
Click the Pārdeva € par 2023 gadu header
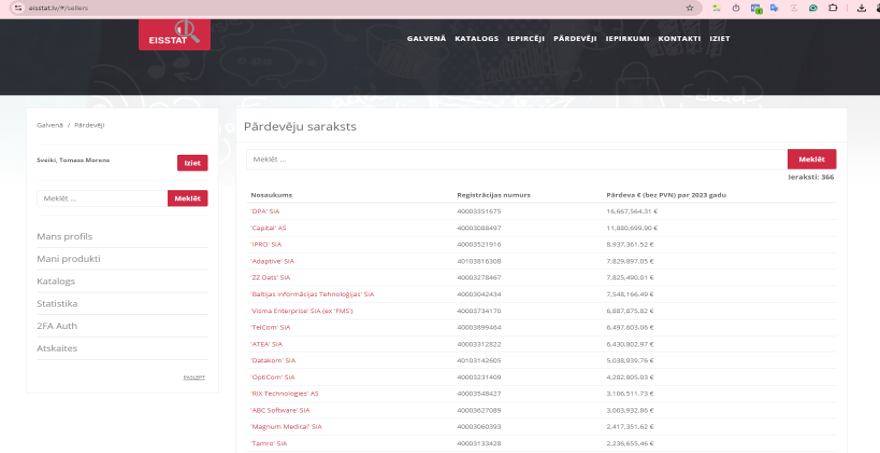point(666,195)
